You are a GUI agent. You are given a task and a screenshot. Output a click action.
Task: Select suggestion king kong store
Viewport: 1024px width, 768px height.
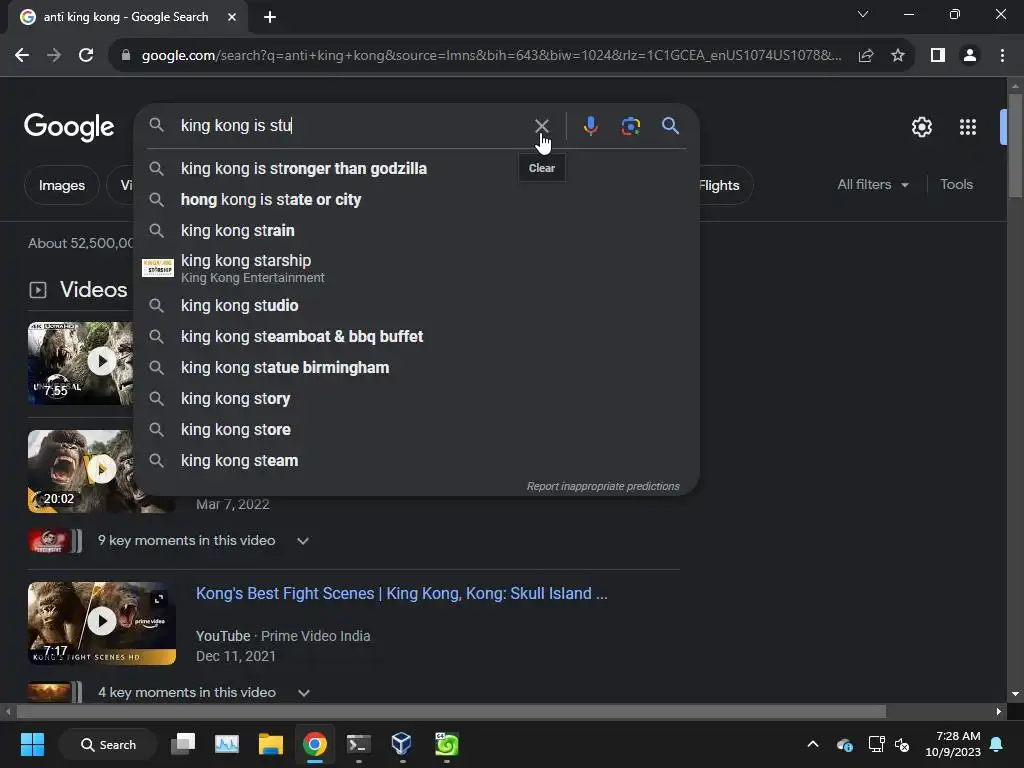point(416,430)
